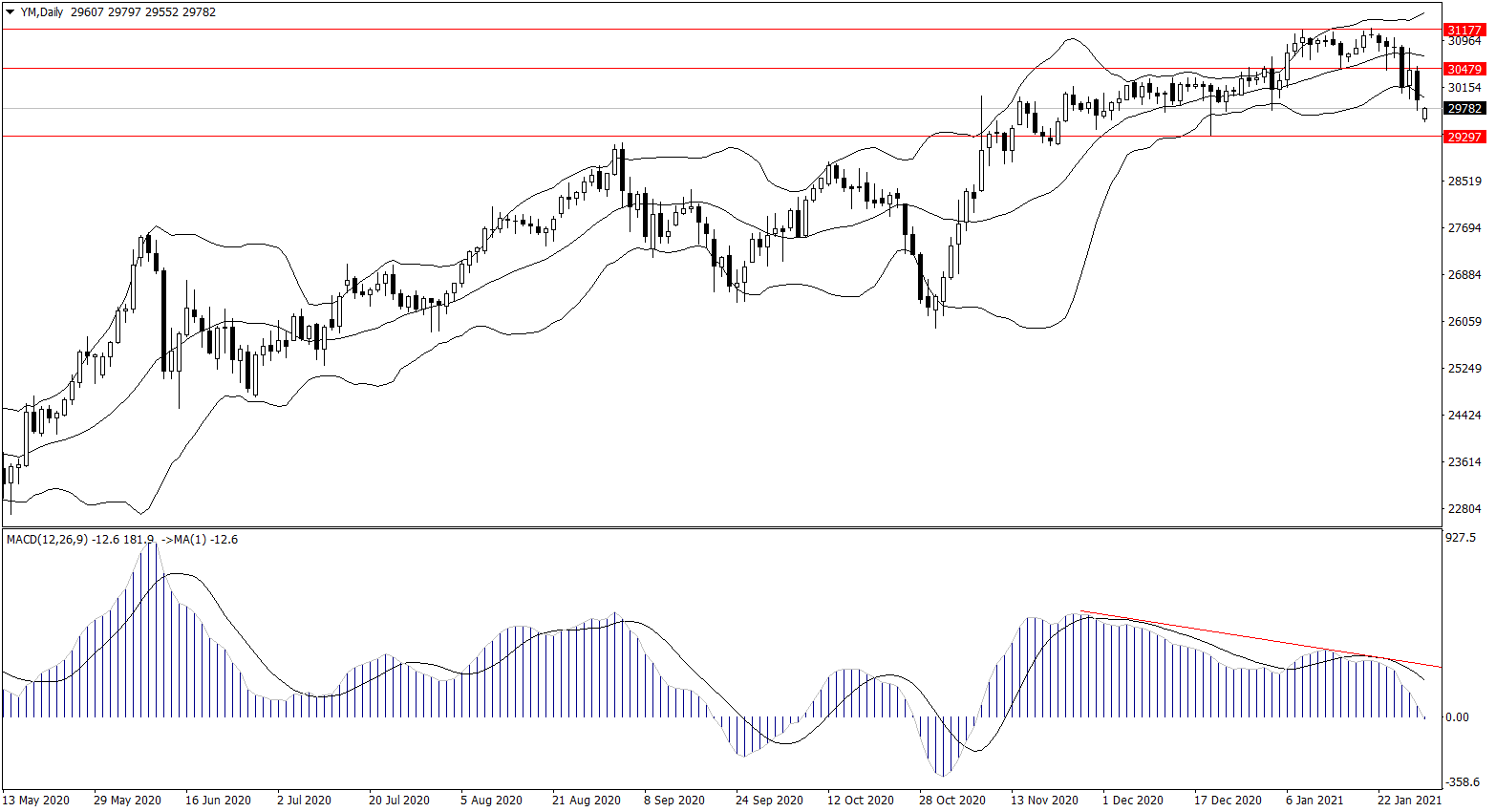This screenshot has height=812, width=1496.
Task: Select the red 31177 price label
Action: click(x=1464, y=31)
